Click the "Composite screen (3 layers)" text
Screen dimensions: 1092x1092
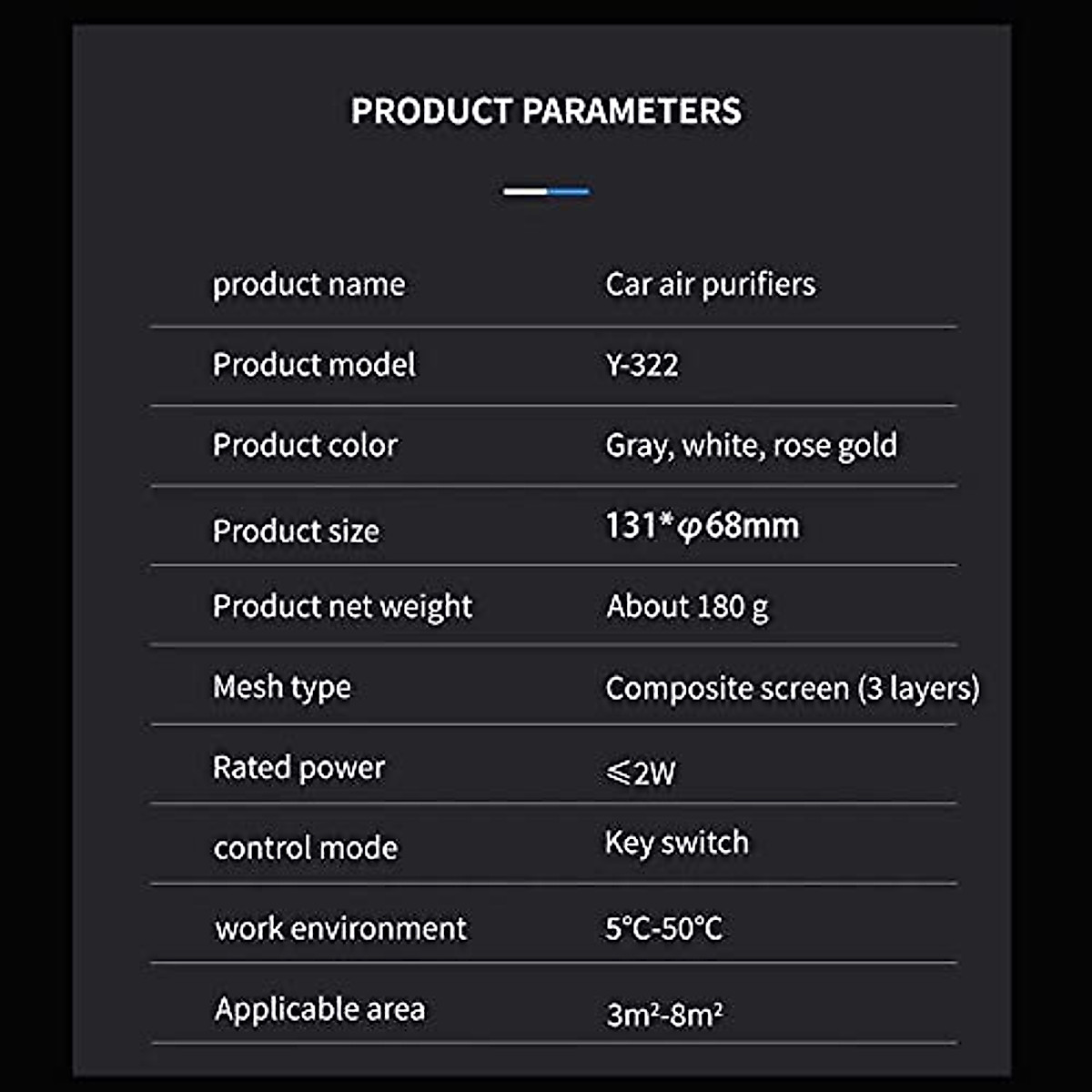(x=792, y=688)
